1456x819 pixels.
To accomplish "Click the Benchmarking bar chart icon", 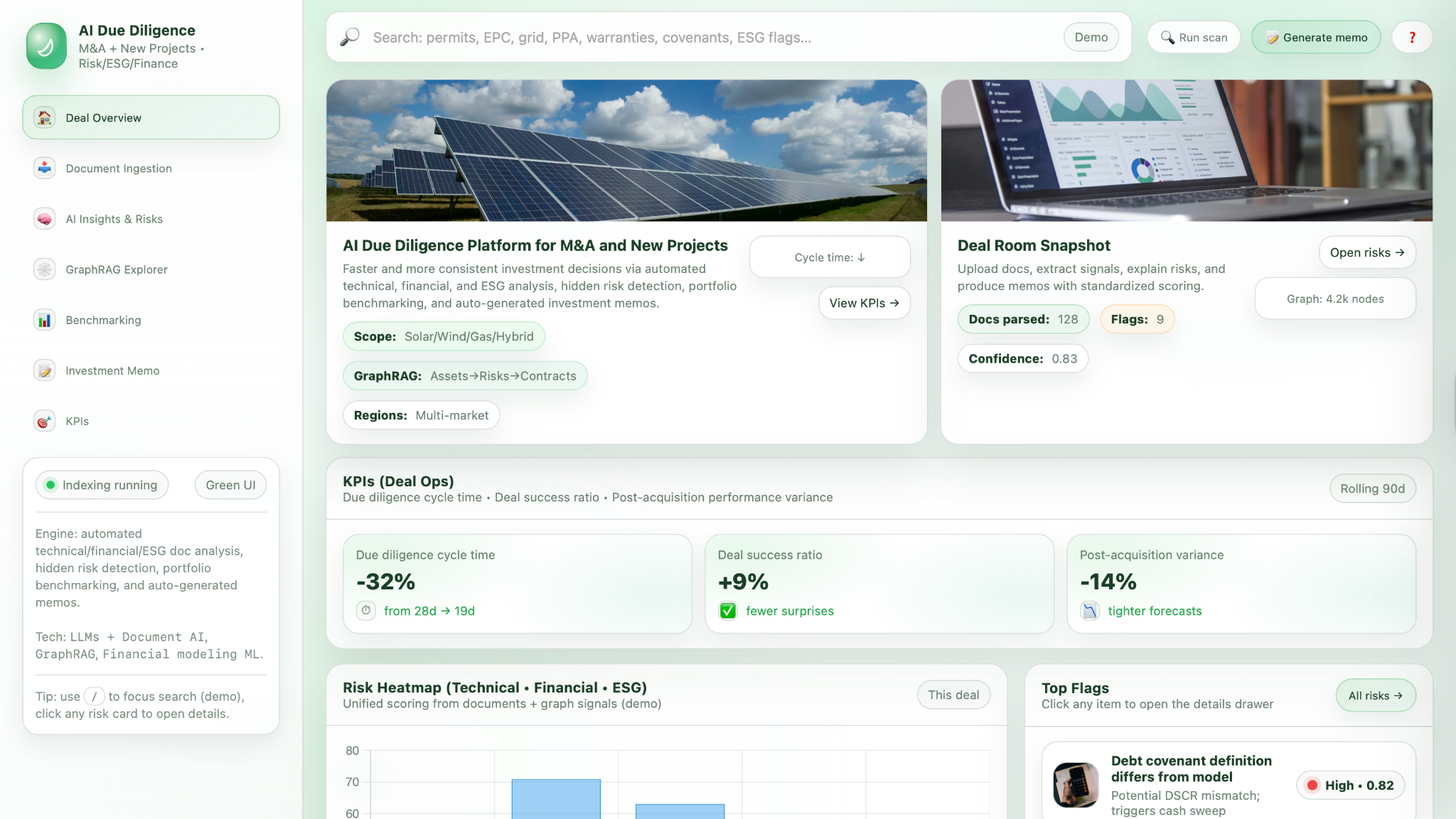I will [44, 320].
